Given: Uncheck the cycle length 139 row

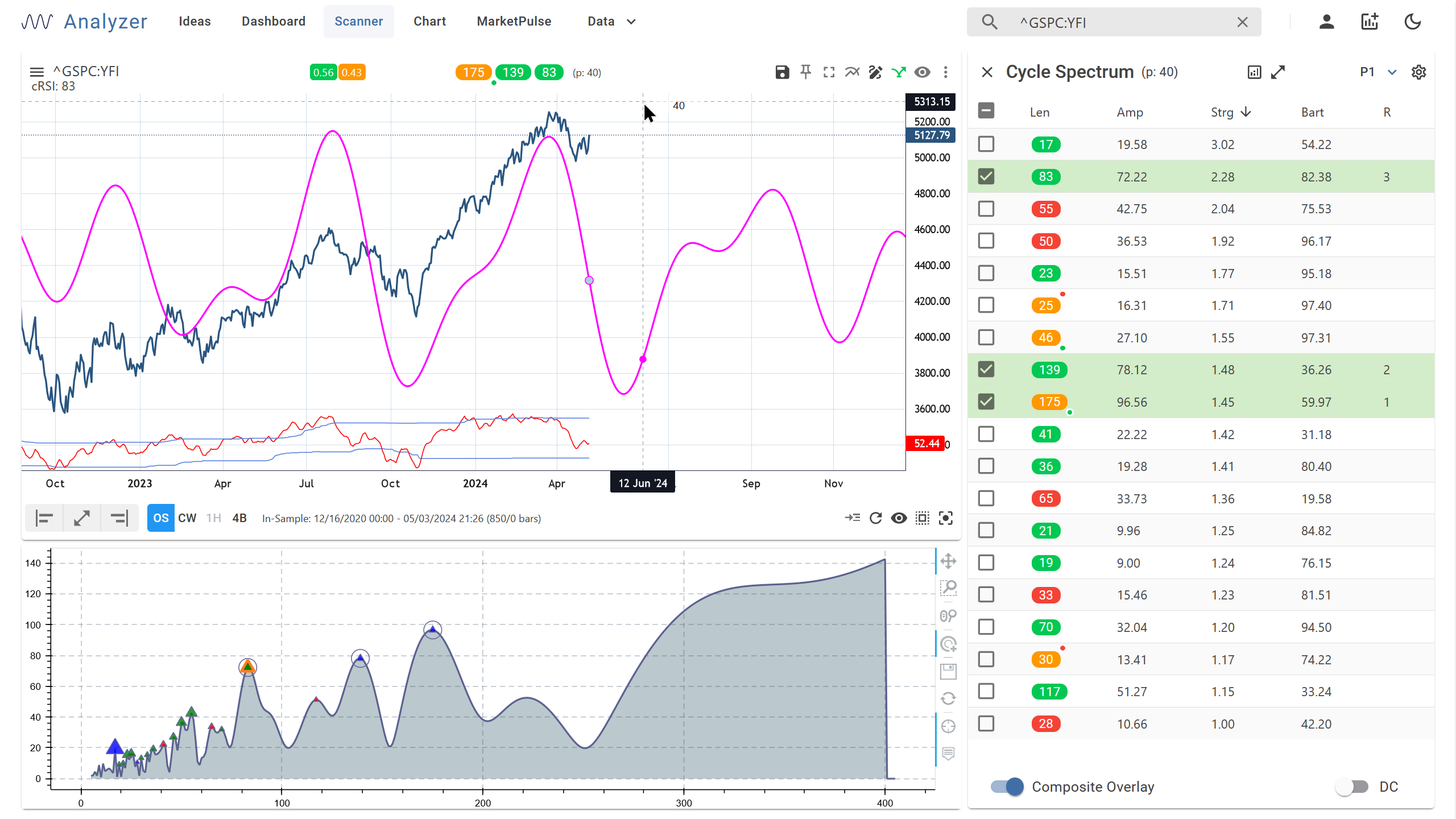Looking at the screenshot, I should coord(986,370).
